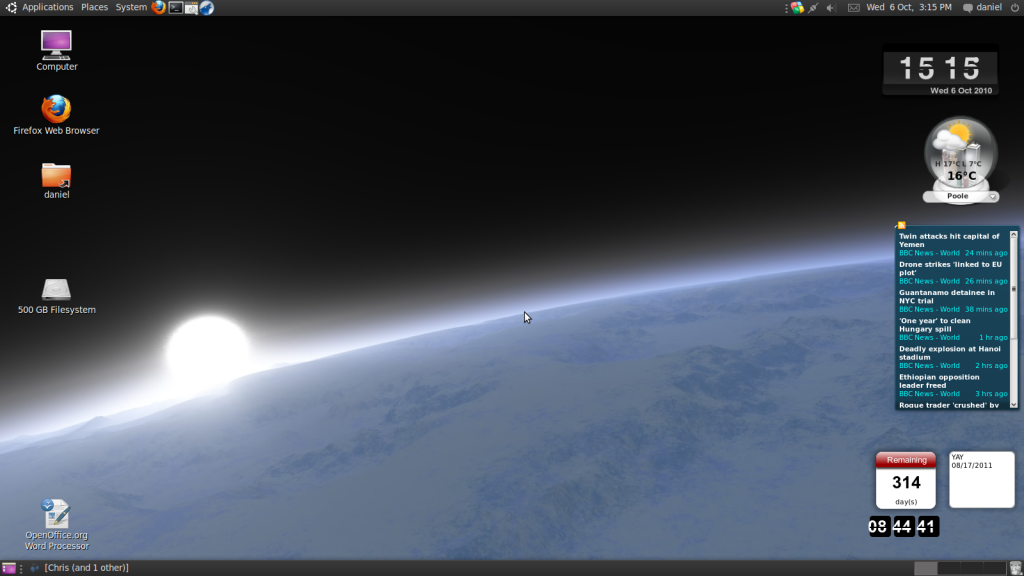Launch Firefox from the top panel
Screen dimensions: 1024x576
158,7
